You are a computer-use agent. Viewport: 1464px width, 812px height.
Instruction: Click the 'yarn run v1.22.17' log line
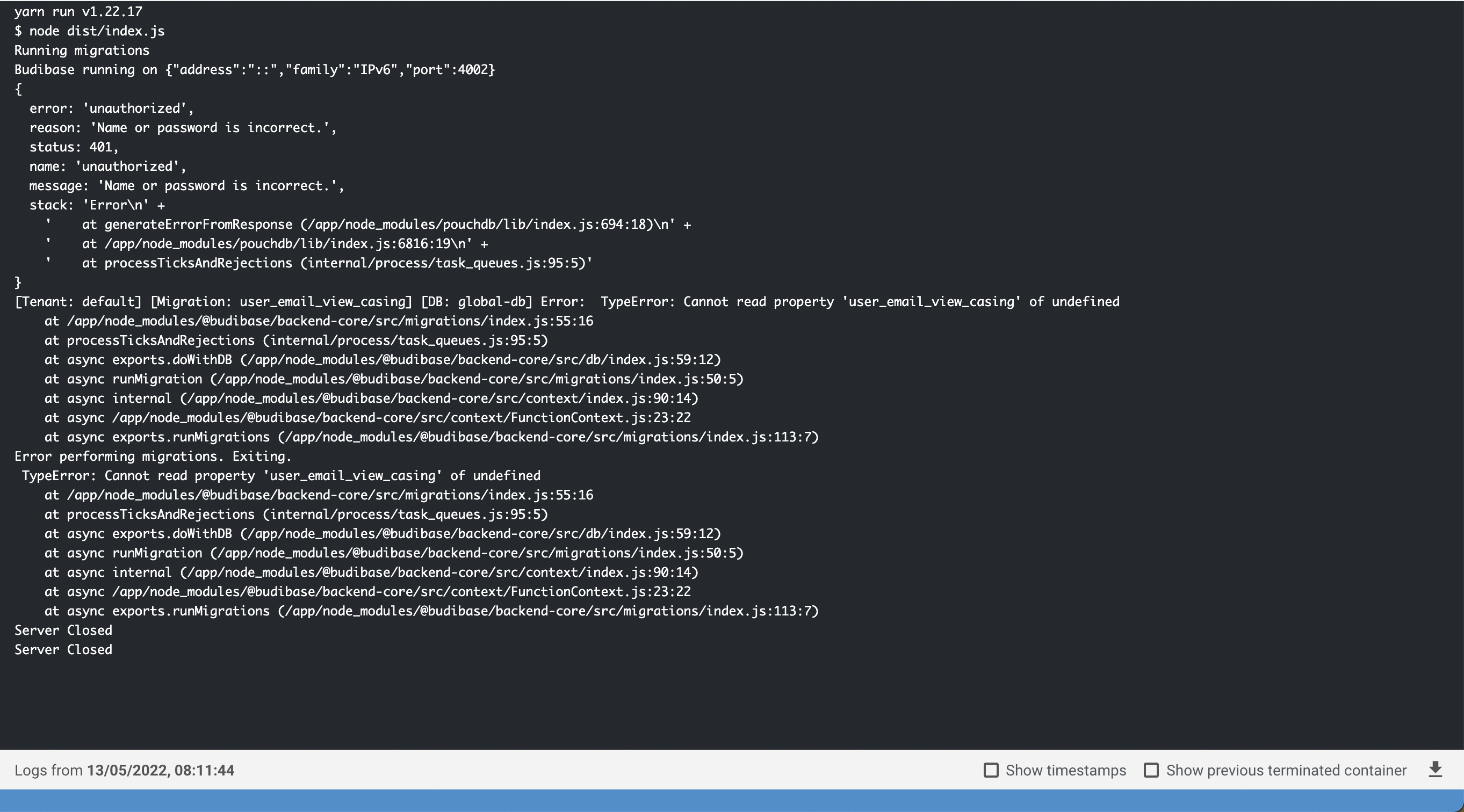coord(78,11)
